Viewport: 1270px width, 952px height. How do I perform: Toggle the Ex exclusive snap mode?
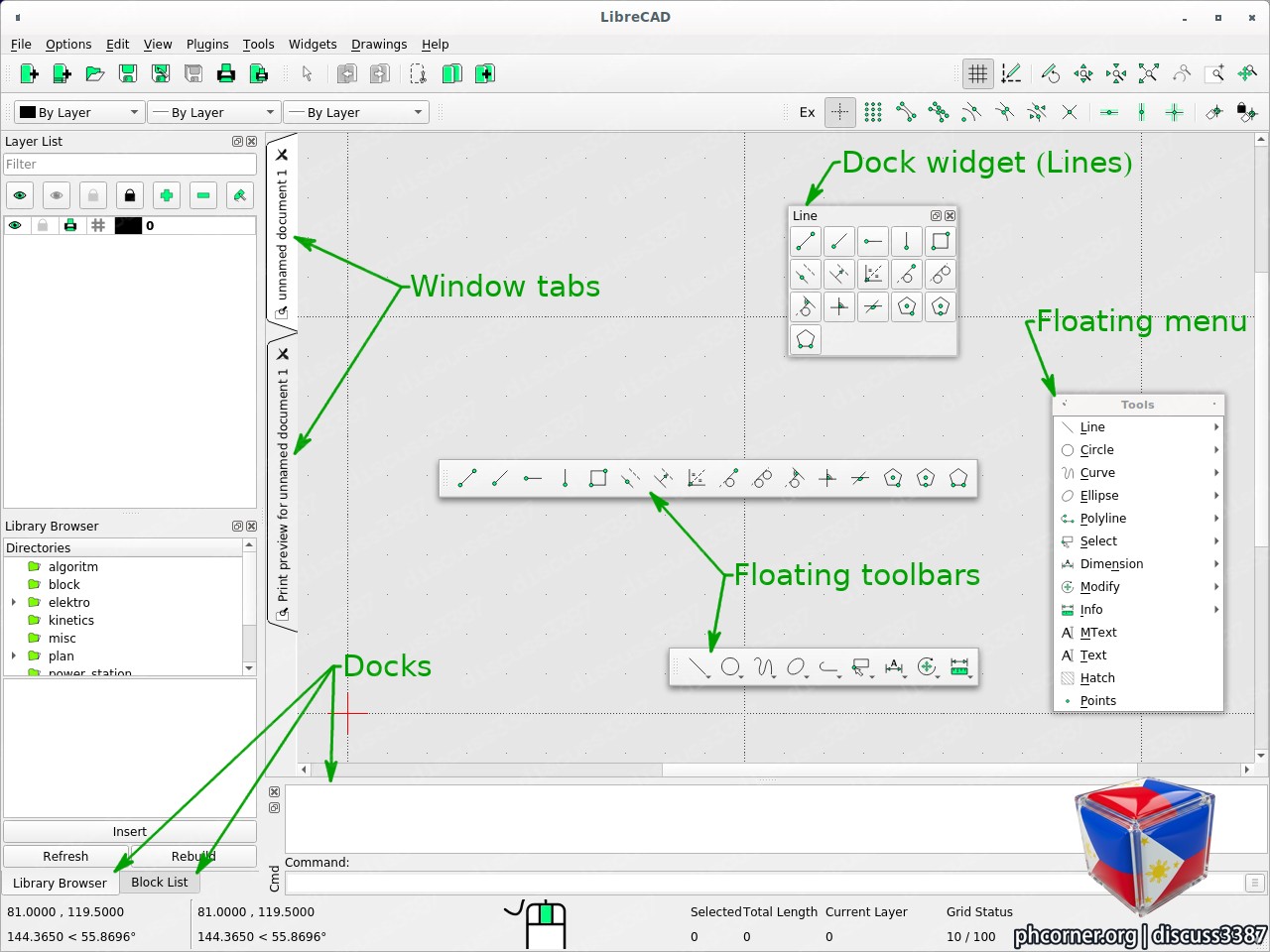(x=808, y=112)
